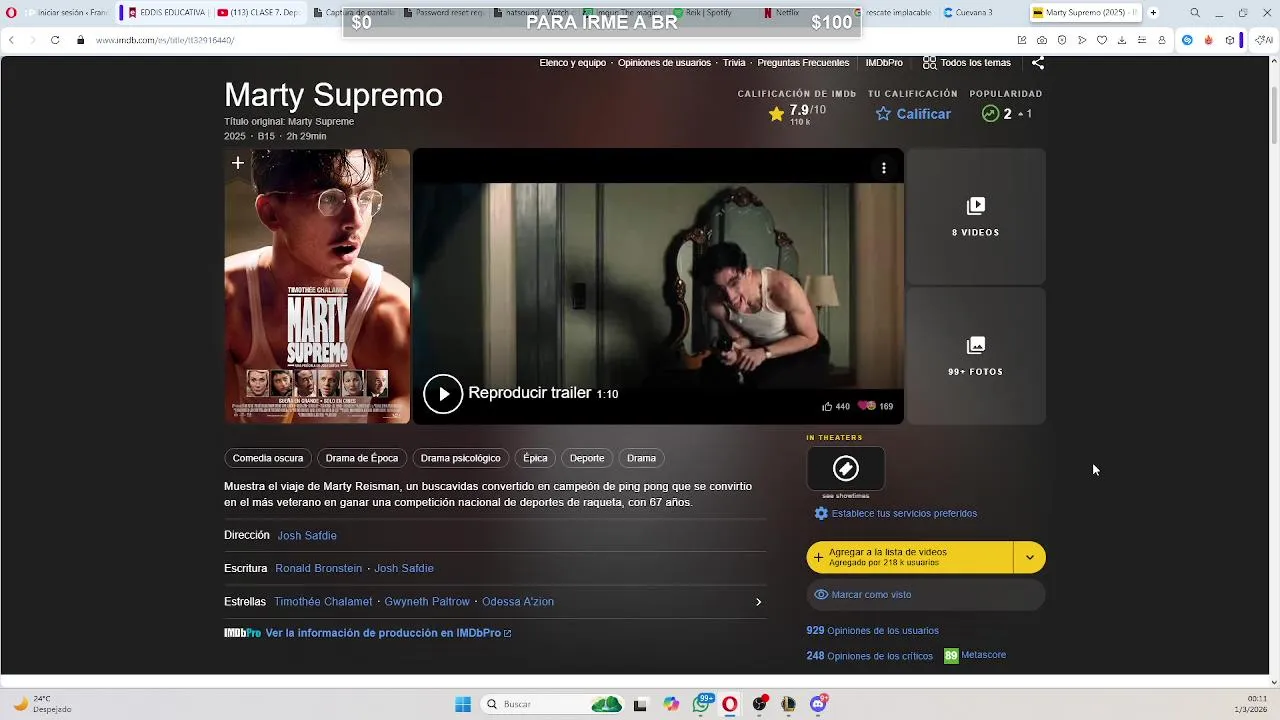Viewport: 1280px width, 720px height.
Task: Click the heart reactions on trailer
Action: coord(867,406)
